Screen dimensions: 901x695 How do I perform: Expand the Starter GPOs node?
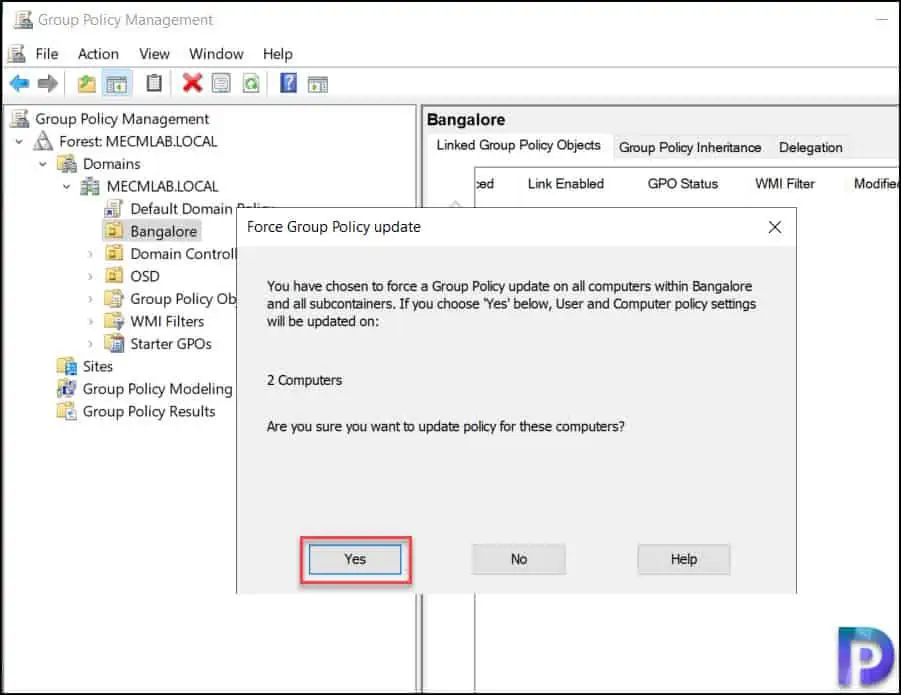tap(90, 343)
